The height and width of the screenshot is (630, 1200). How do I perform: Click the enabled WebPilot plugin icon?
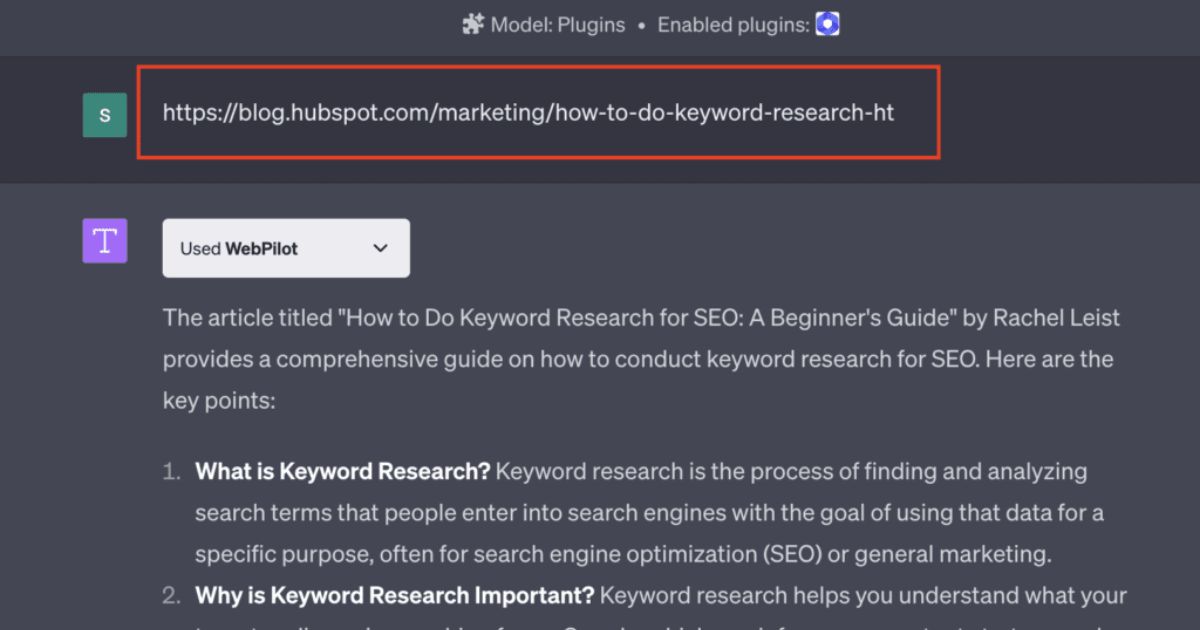click(x=827, y=25)
